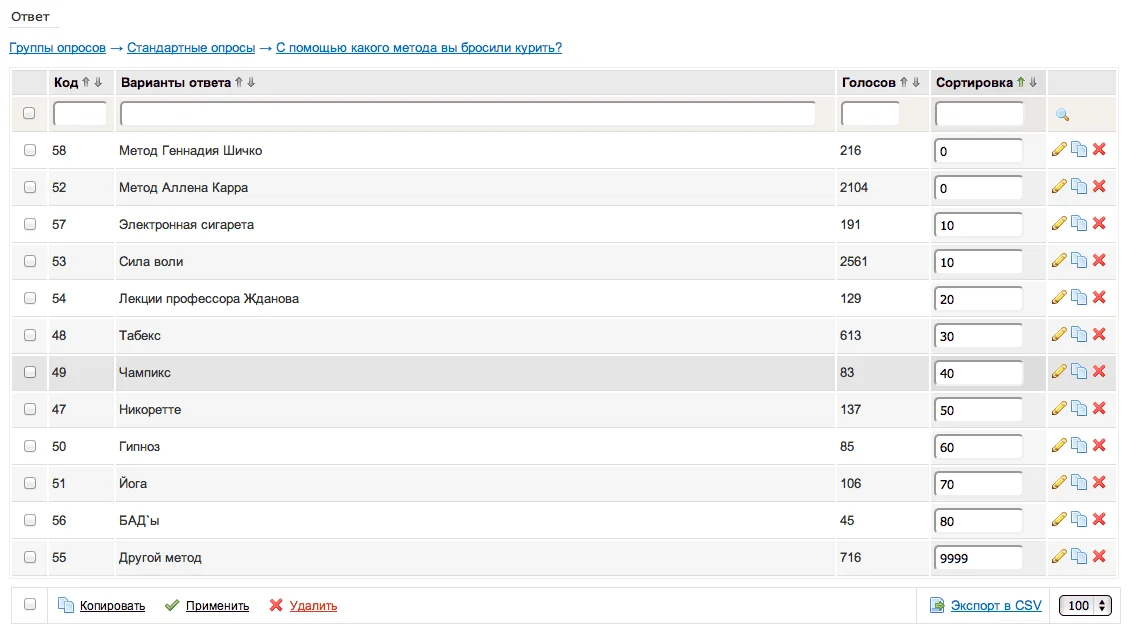Go to Стандартные опросы breadcrumb

point(191,48)
